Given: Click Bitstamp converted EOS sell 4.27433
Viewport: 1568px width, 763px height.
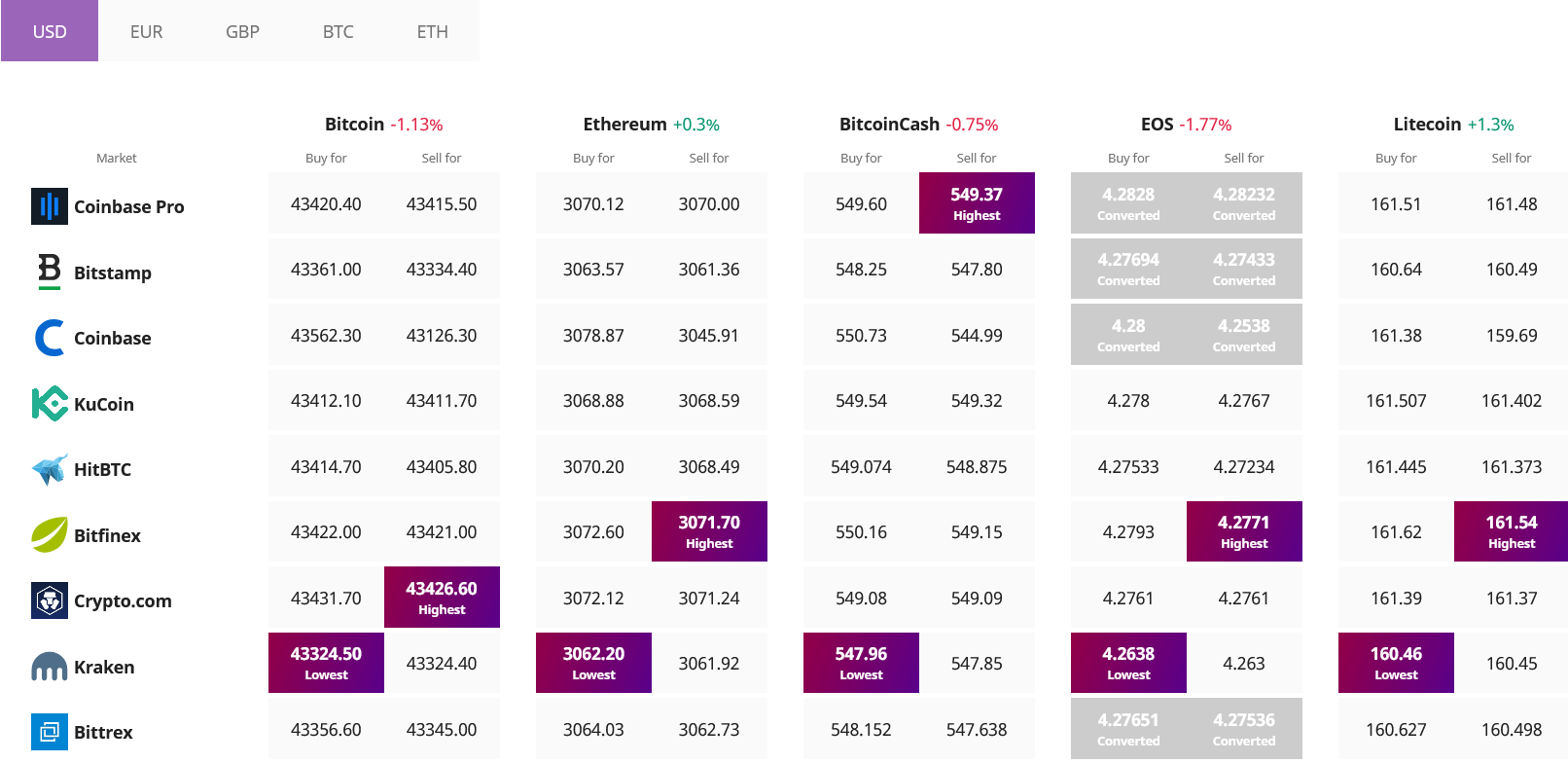Looking at the screenshot, I should coord(1244,269).
